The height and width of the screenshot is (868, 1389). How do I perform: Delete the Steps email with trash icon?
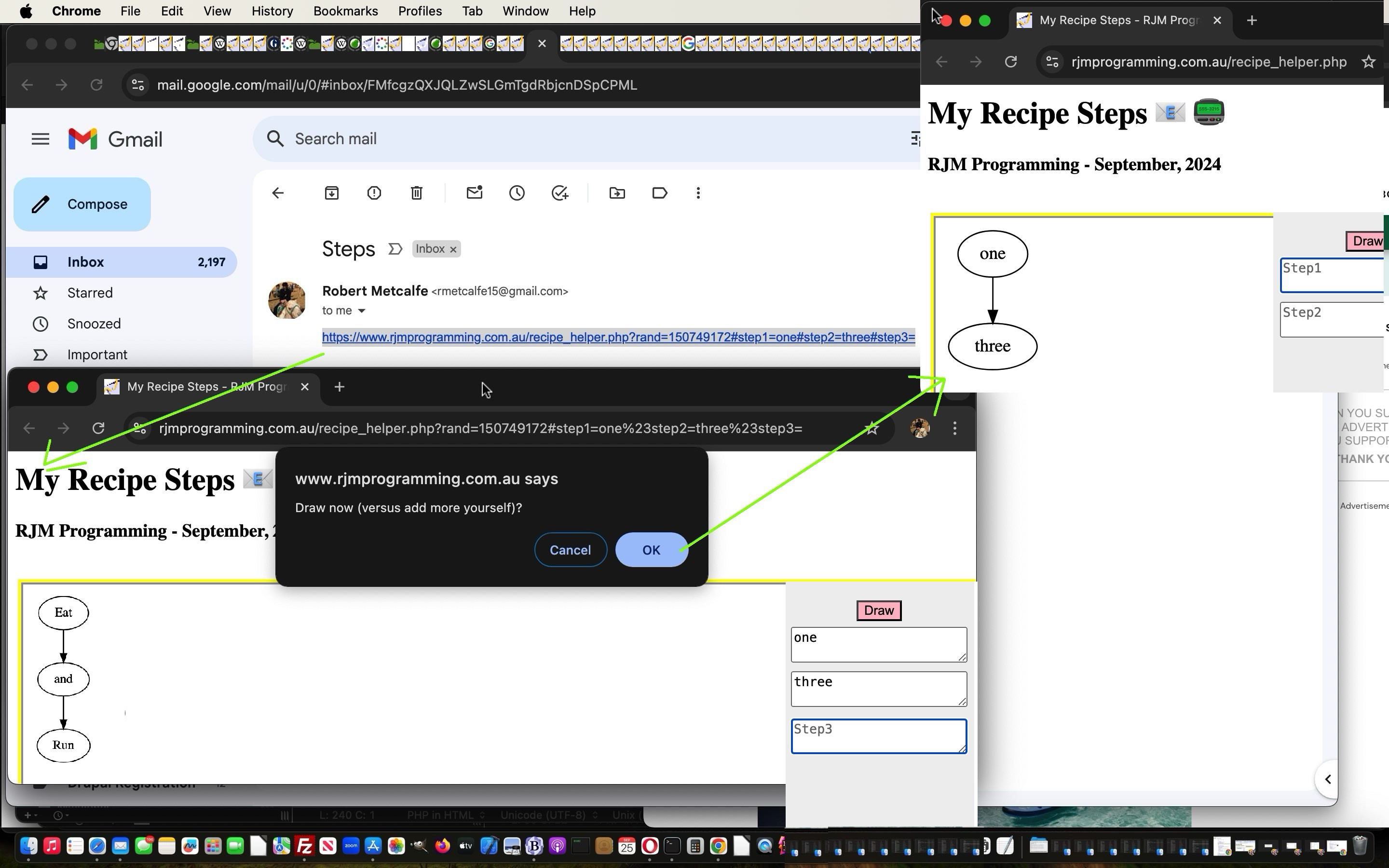pyautogui.click(x=417, y=193)
